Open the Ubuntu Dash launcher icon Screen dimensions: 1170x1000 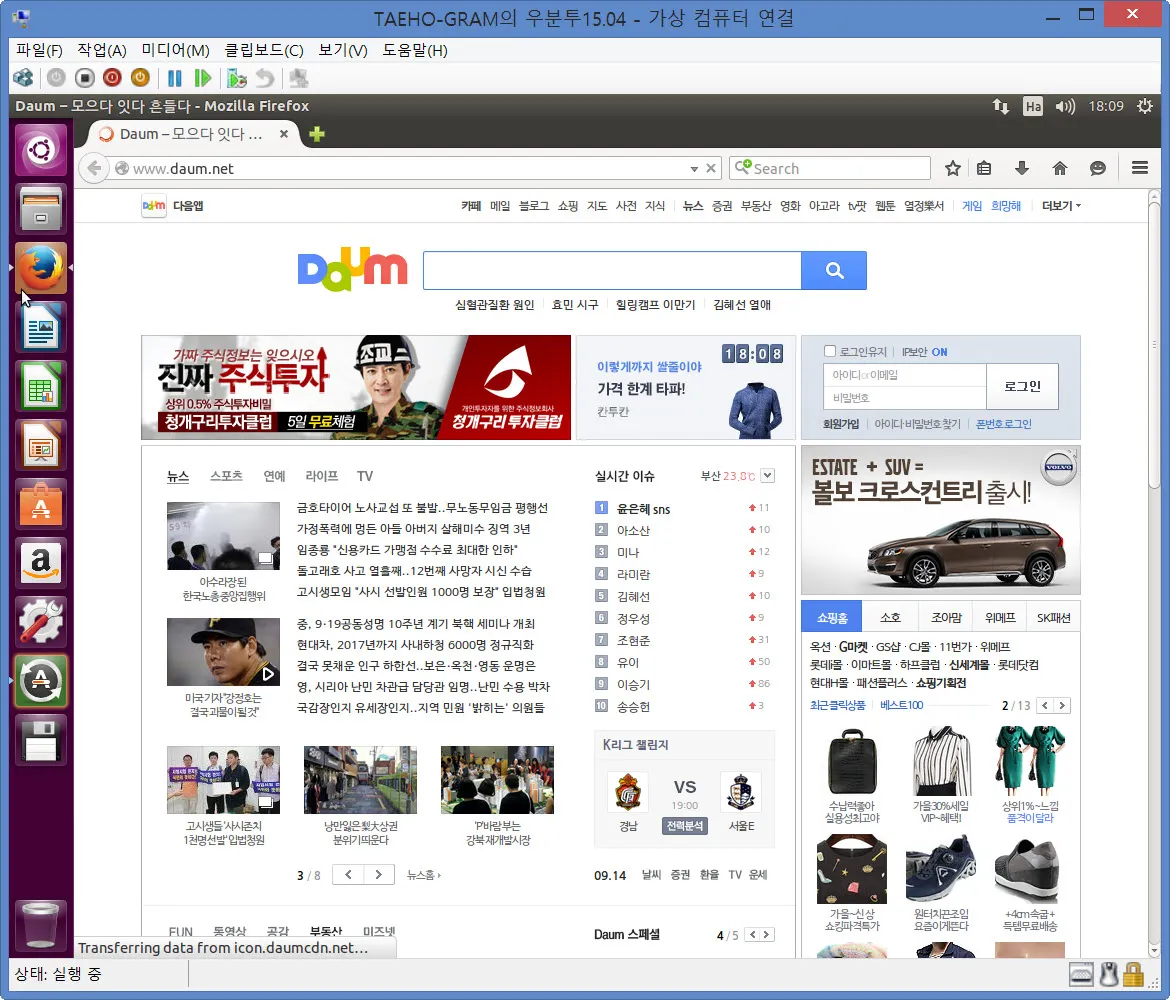[x=41, y=150]
